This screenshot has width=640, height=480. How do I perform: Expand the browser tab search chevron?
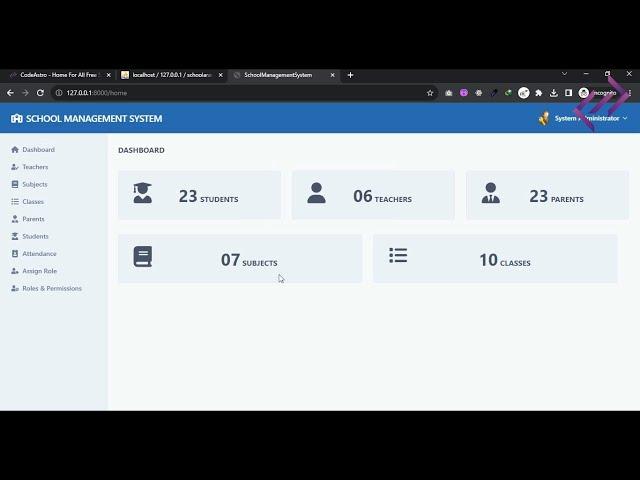click(564, 74)
